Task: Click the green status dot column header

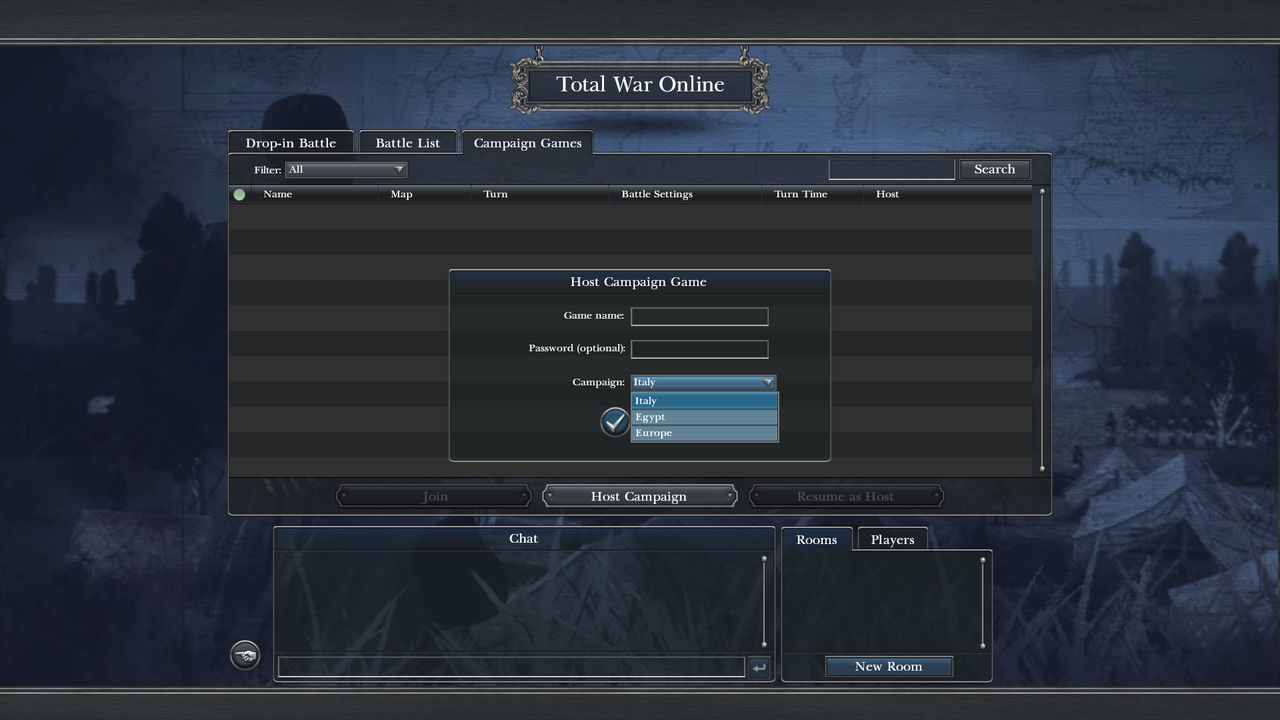Action: pos(239,195)
